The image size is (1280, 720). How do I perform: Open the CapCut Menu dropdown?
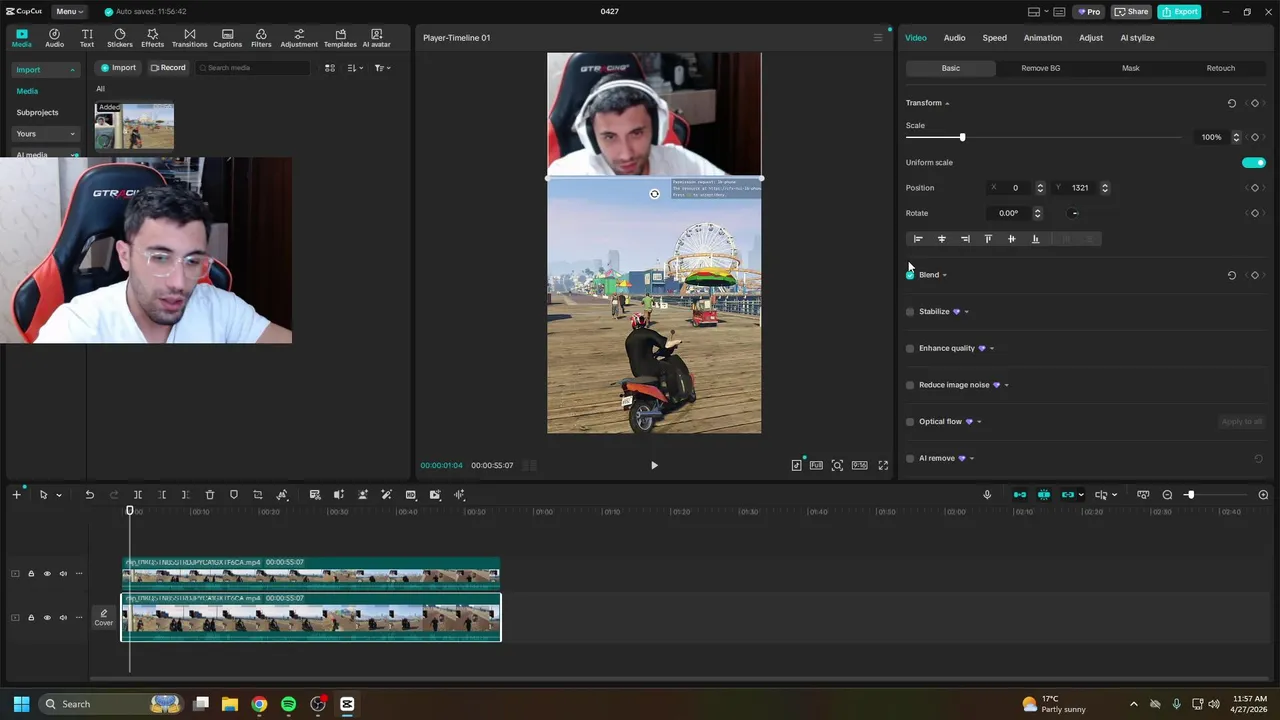pos(69,12)
